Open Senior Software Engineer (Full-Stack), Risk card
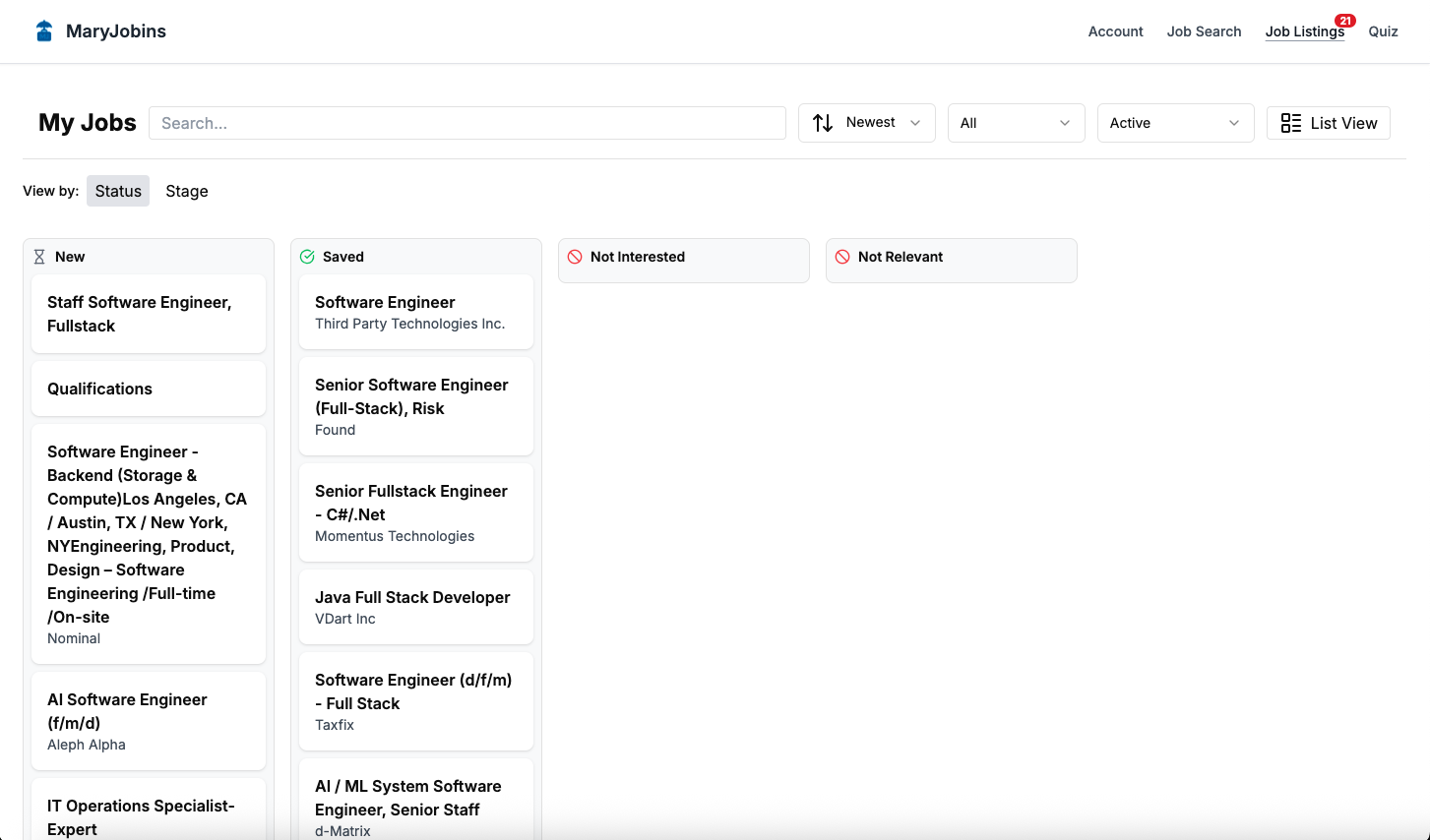The image size is (1430, 840). 416,406
